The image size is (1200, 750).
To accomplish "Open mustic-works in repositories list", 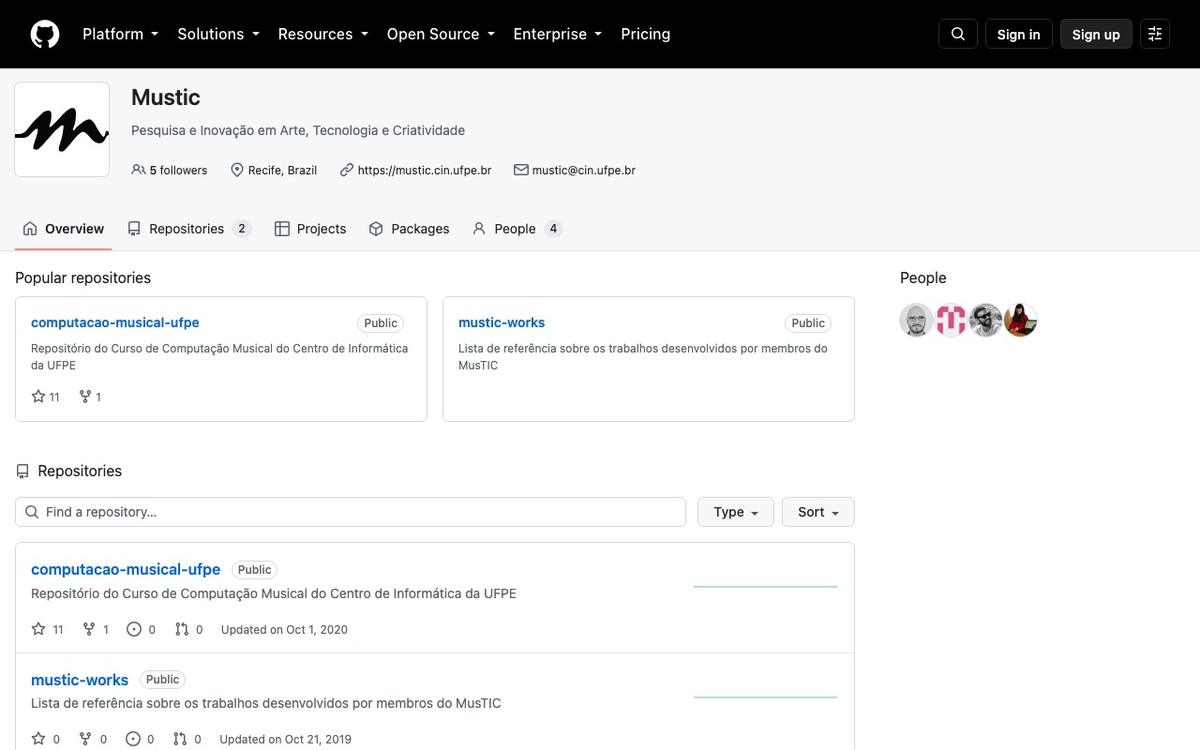I will (x=80, y=680).
